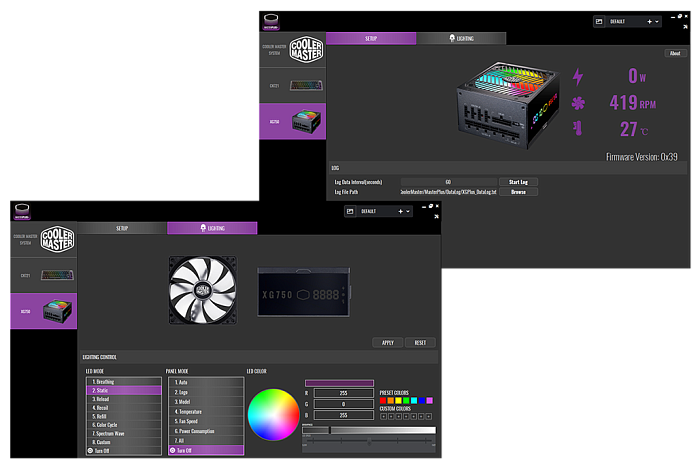Click the B value field
This screenshot has width=700, height=476.
(344, 415)
